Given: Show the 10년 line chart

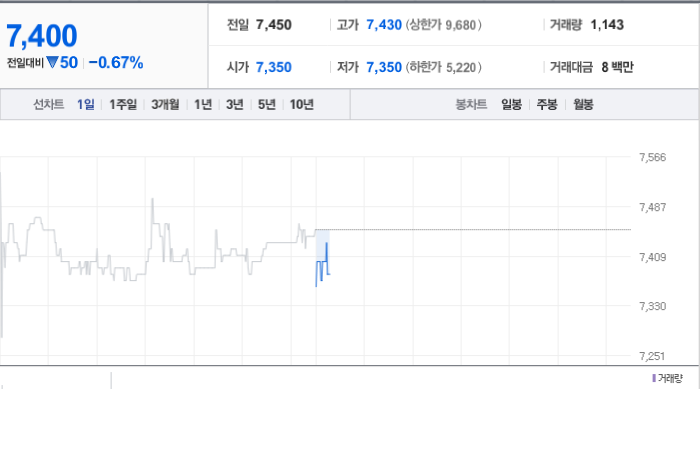Looking at the screenshot, I should click(301, 104).
